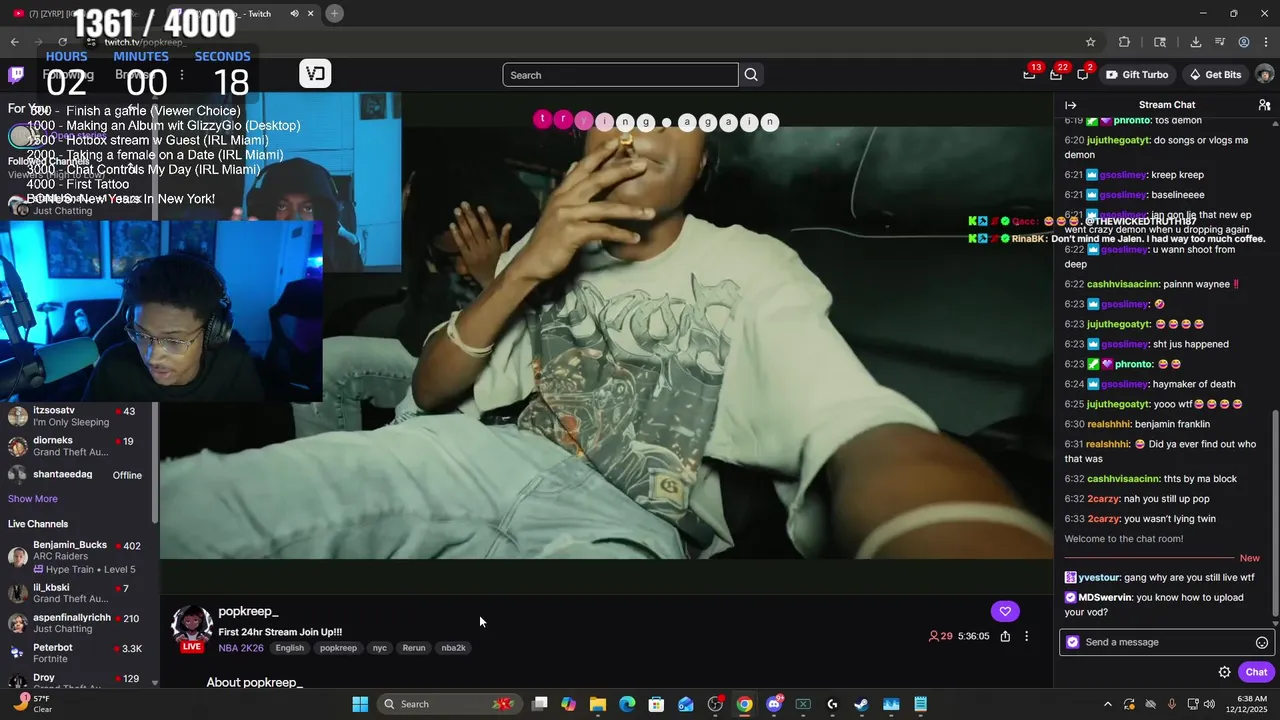Select the nba2k tag

click(454, 648)
